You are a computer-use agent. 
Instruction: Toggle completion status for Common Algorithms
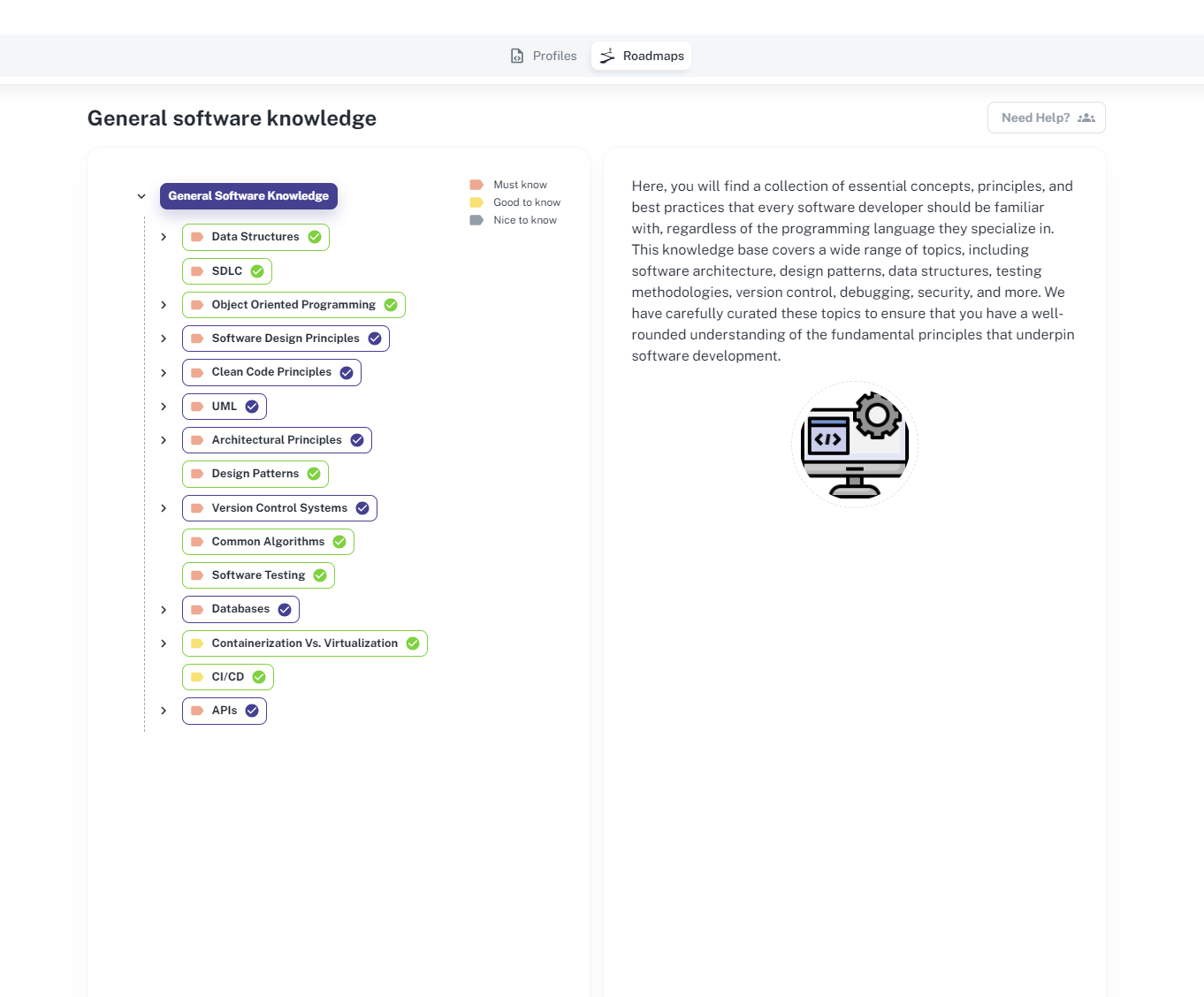point(340,541)
